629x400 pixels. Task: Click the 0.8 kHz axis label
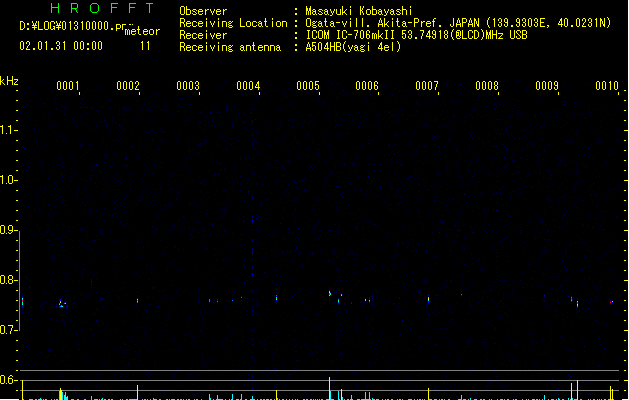click(x=8, y=280)
